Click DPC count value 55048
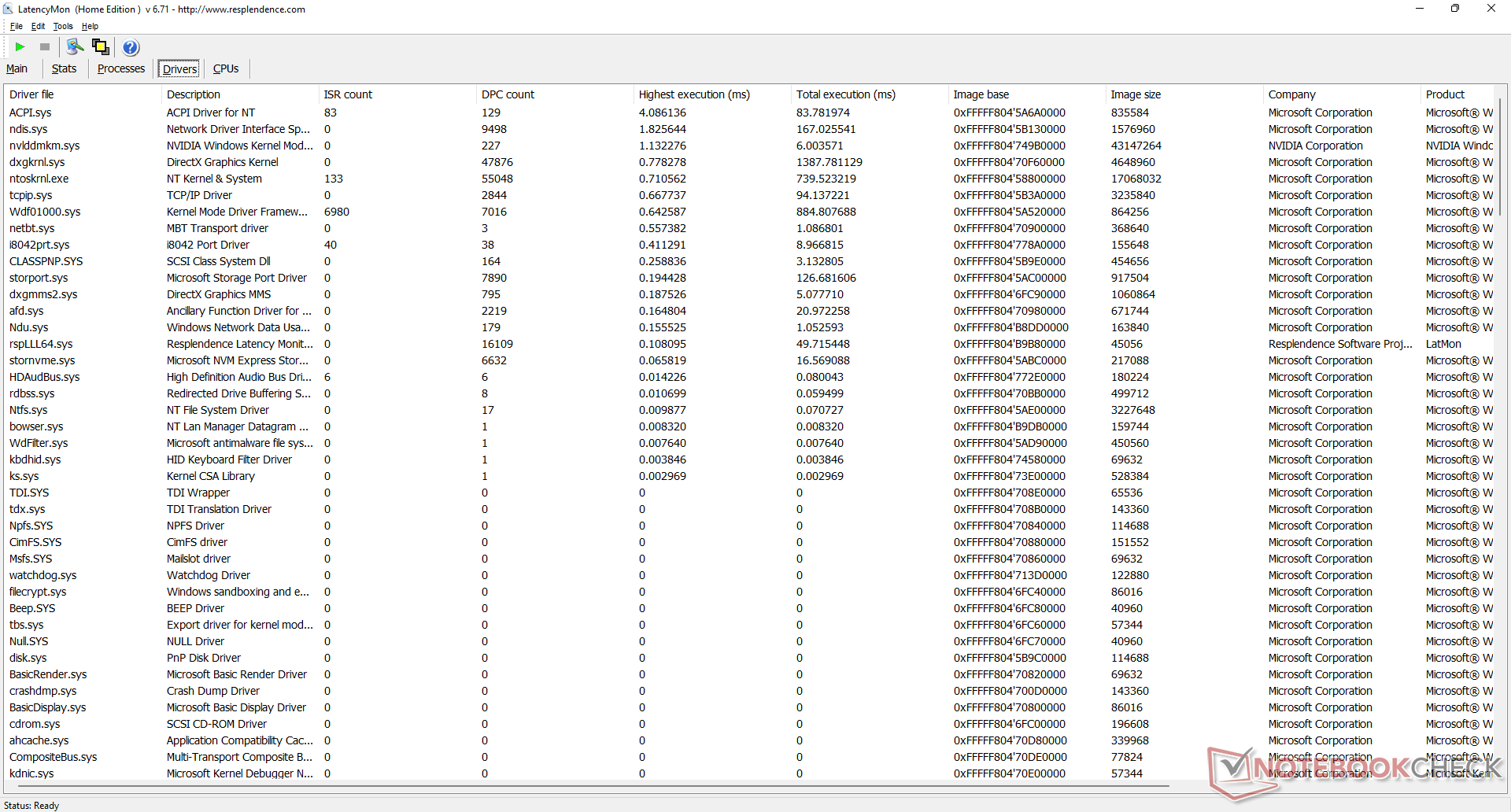The height and width of the screenshot is (812, 1511). (x=497, y=179)
